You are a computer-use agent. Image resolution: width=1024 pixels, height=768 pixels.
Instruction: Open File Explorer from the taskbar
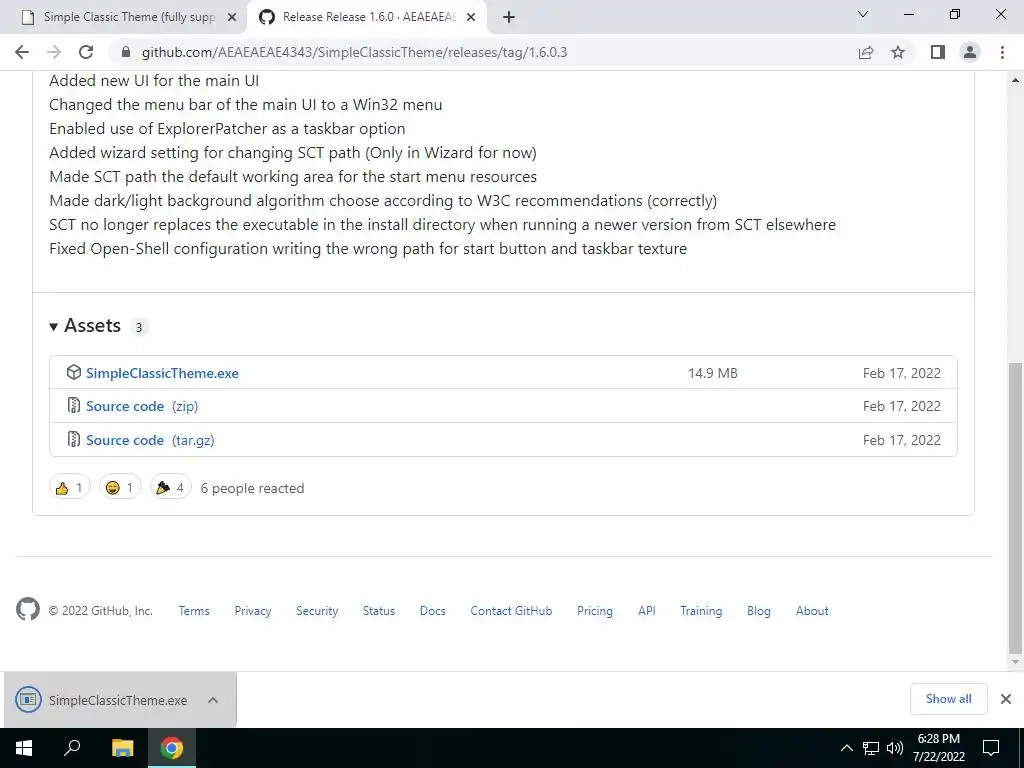point(122,748)
